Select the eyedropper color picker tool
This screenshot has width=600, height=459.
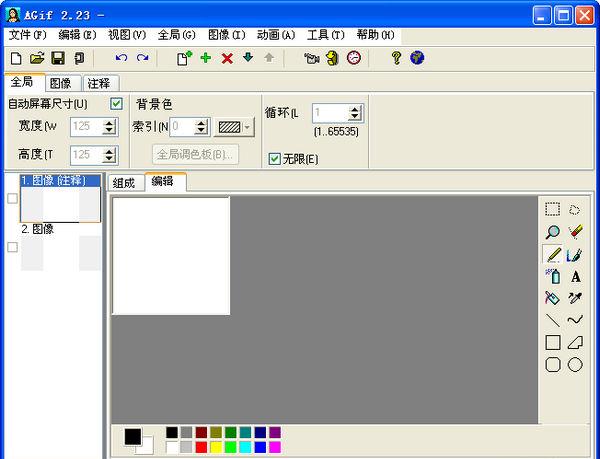[x=575, y=298]
